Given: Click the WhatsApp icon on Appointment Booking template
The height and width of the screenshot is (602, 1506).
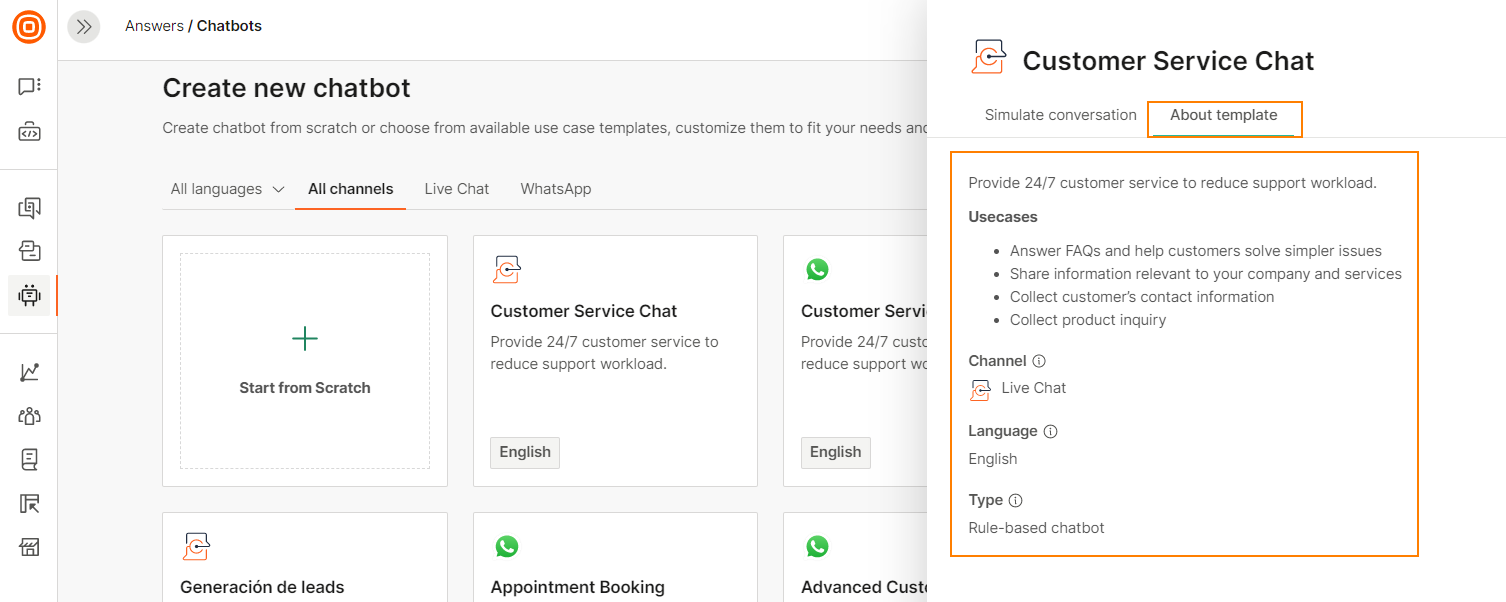Looking at the screenshot, I should pos(507,546).
